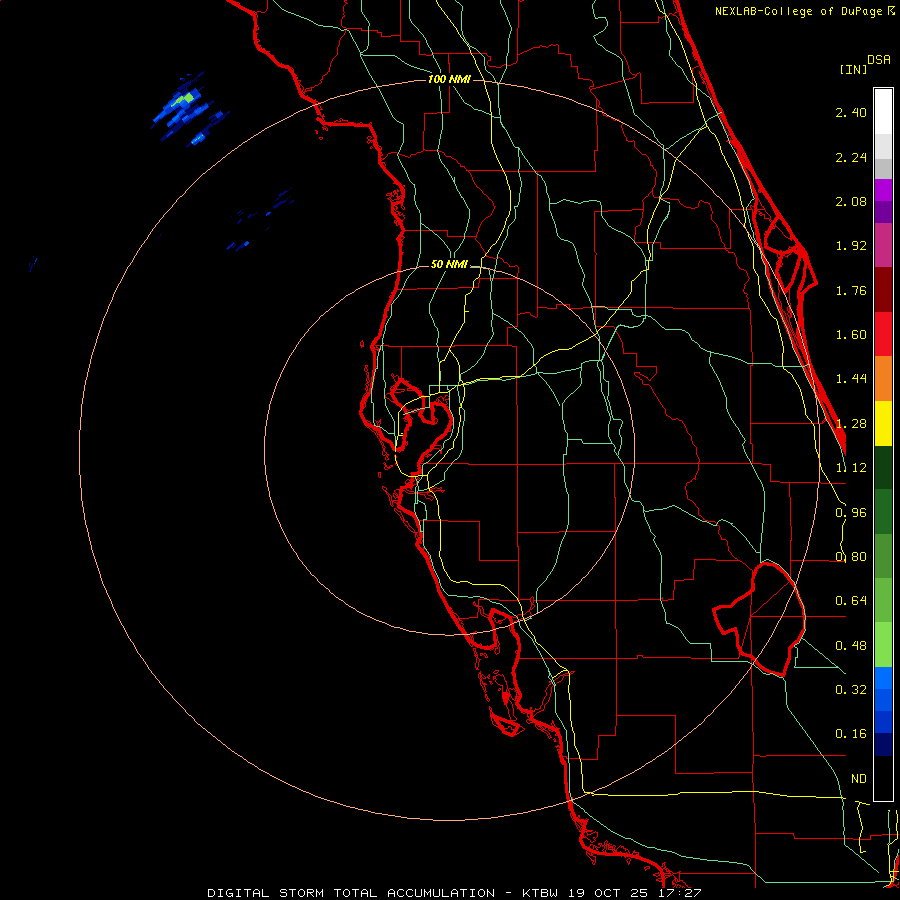
Task: Pick the light green swatch near 0.48
Action: click(883, 645)
